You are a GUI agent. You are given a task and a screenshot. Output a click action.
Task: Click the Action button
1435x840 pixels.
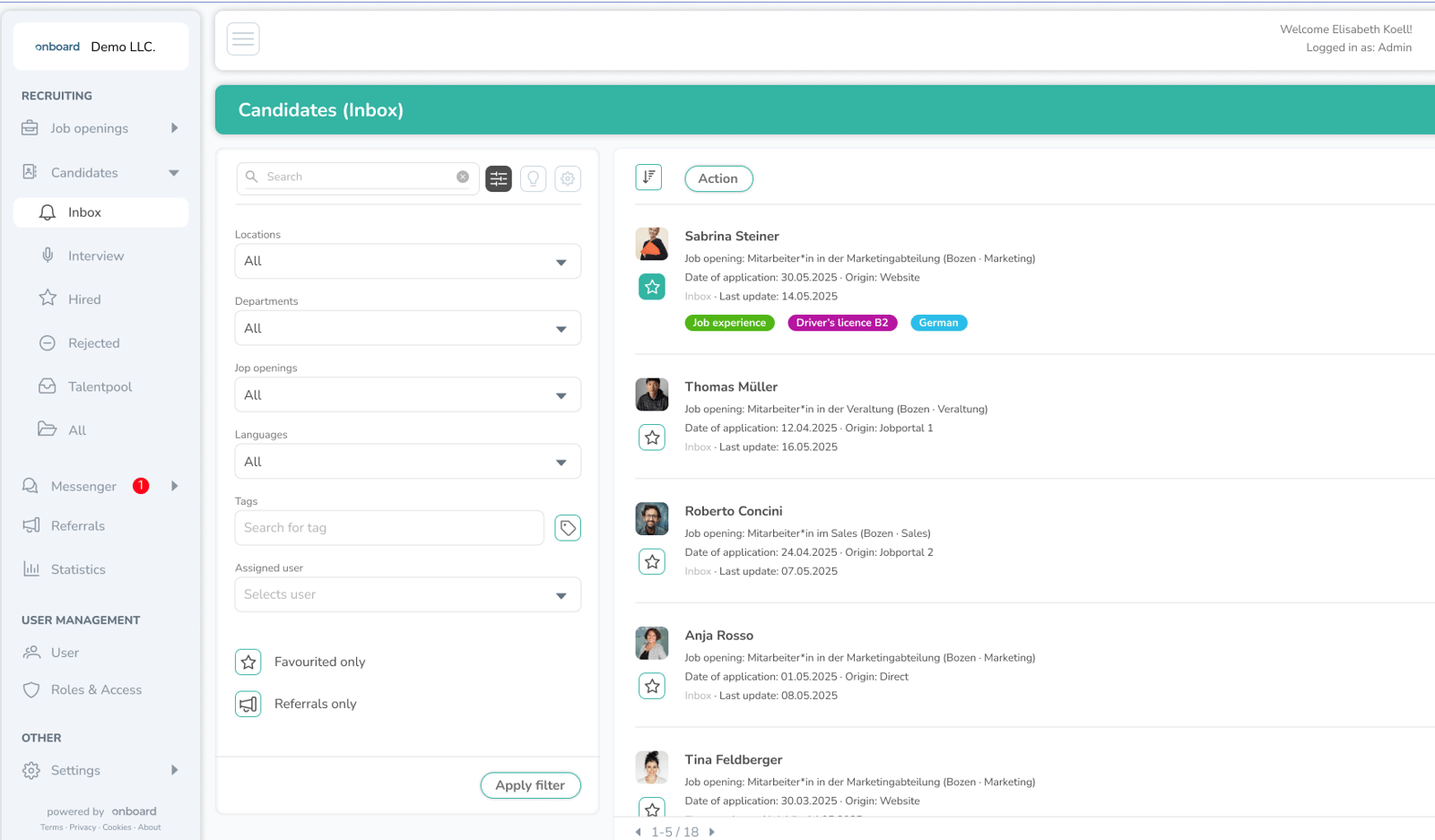pos(718,178)
